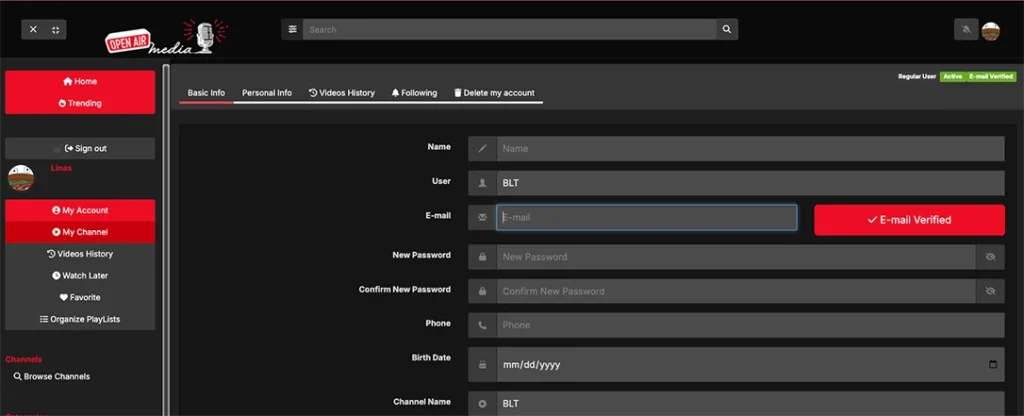The height and width of the screenshot is (416, 1024).
Task: Click the fullscreen toggle icon
Action: tap(55, 30)
